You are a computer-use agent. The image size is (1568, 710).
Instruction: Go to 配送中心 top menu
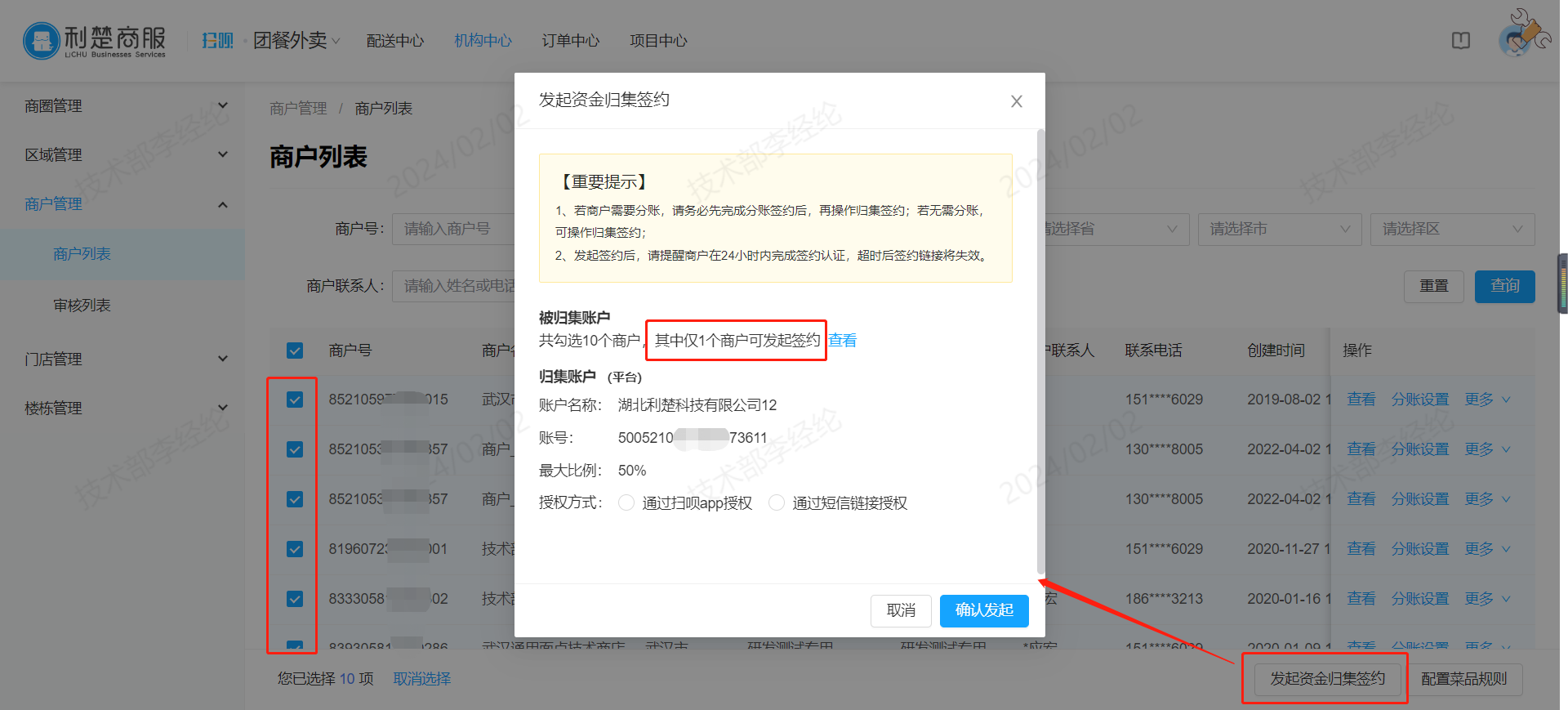point(395,41)
